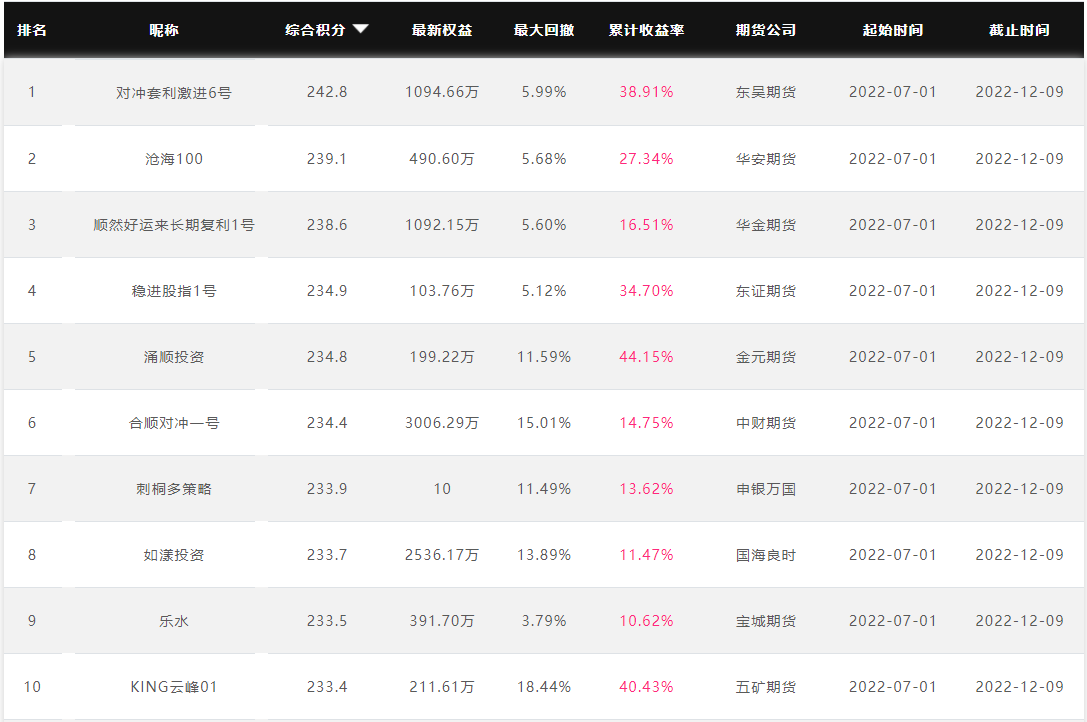
Task: Click equity value 1094.66万
Action: coord(442,92)
